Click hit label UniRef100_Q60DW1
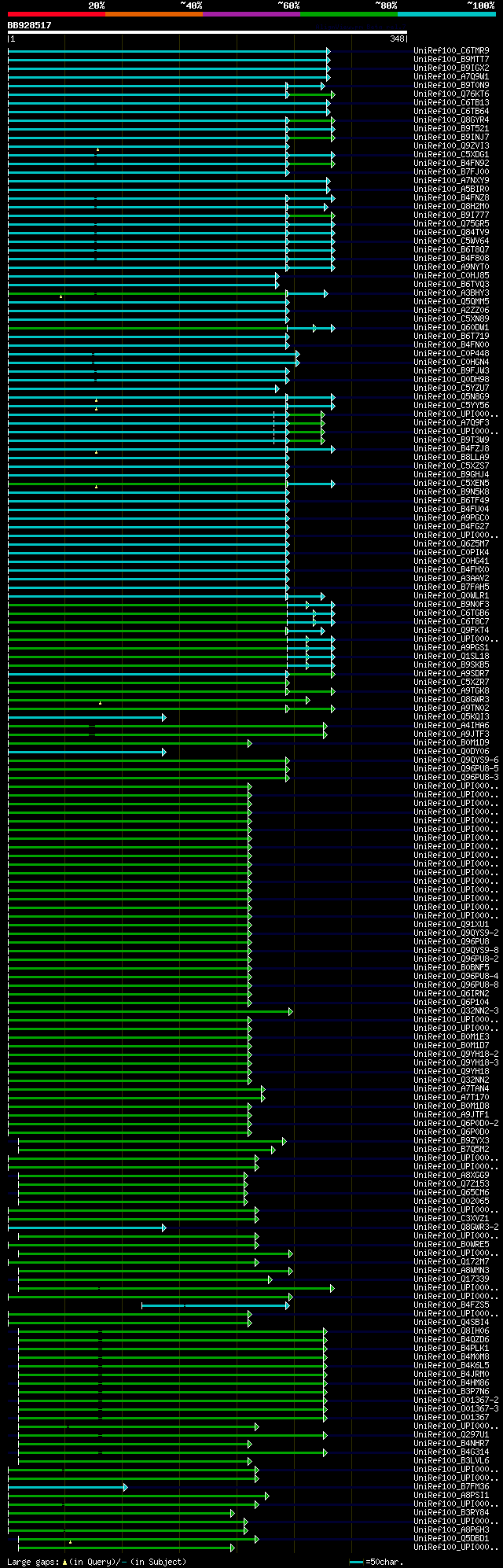This screenshot has height=1568, width=503. [452, 327]
